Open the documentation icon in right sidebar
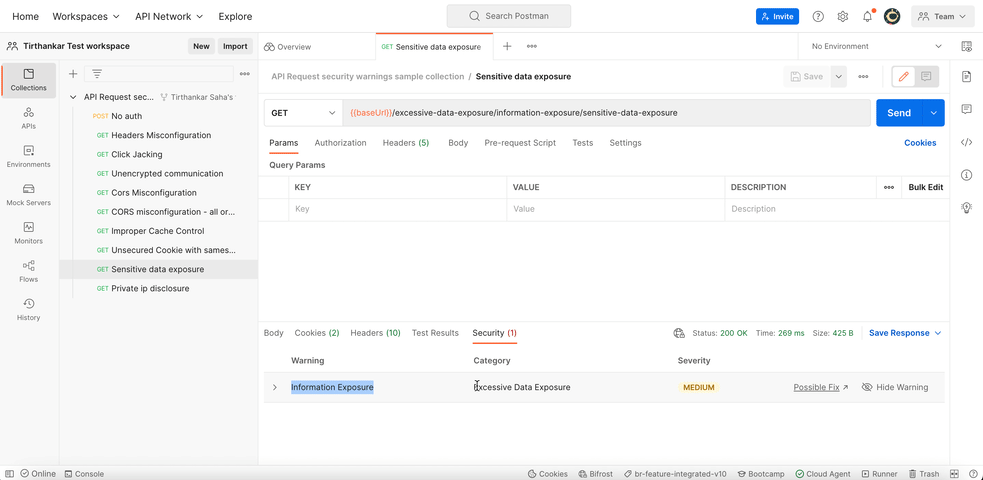The height and width of the screenshot is (480, 983). (x=966, y=76)
